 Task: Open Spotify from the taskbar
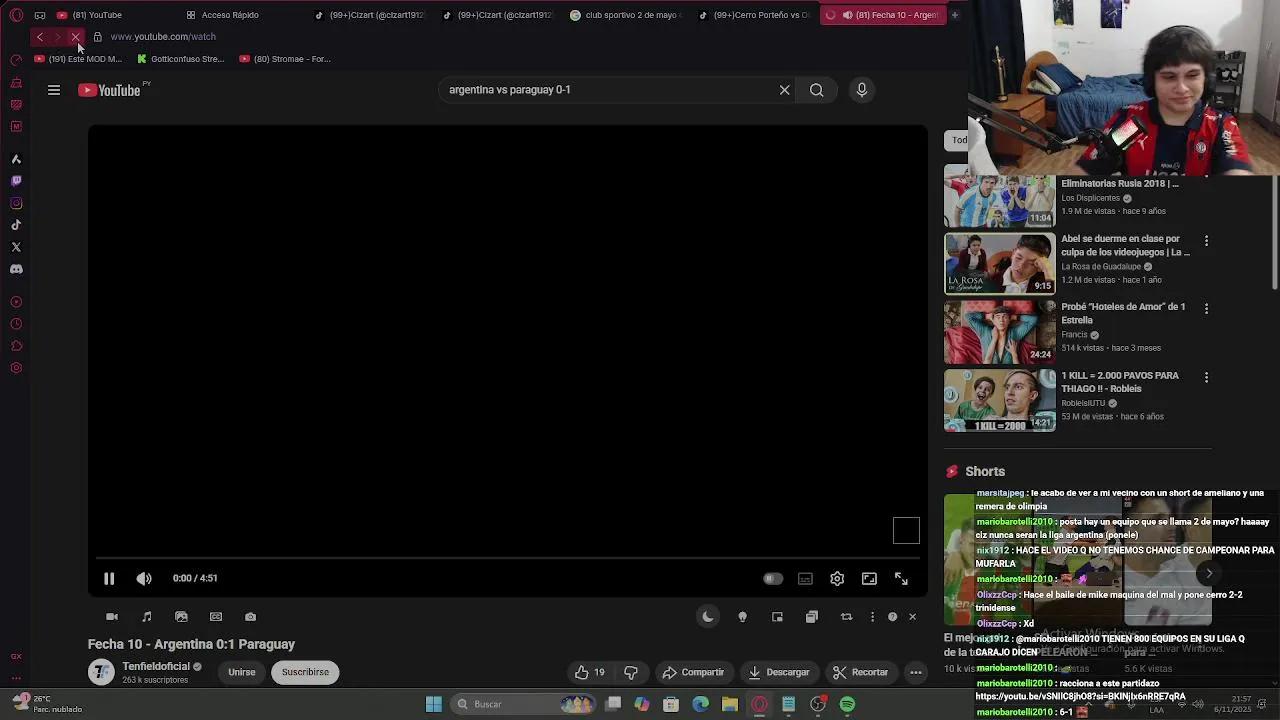[x=847, y=704]
